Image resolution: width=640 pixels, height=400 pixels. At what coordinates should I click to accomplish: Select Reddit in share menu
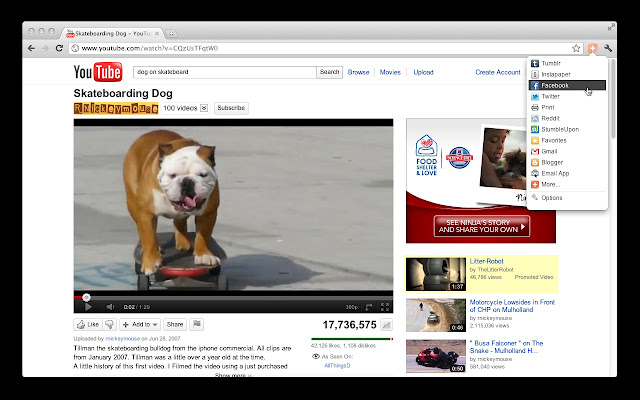567,118
